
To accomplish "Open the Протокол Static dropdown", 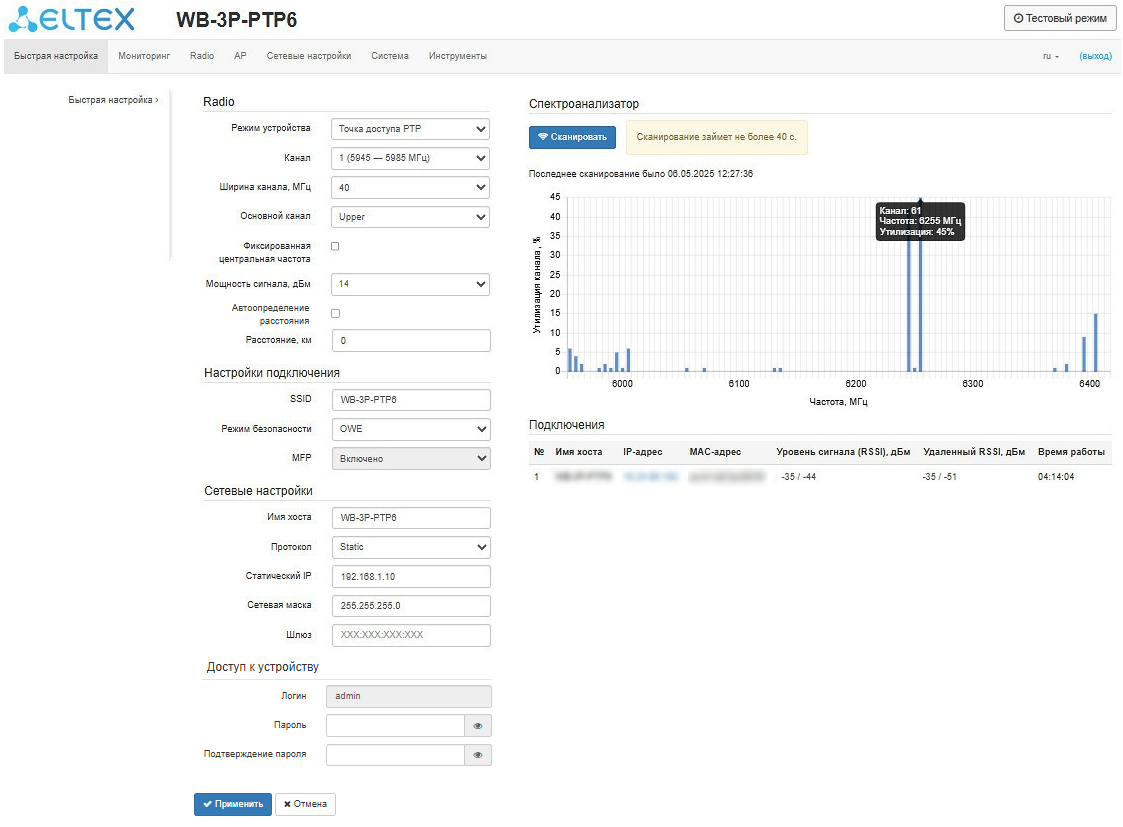I will click(x=411, y=547).
